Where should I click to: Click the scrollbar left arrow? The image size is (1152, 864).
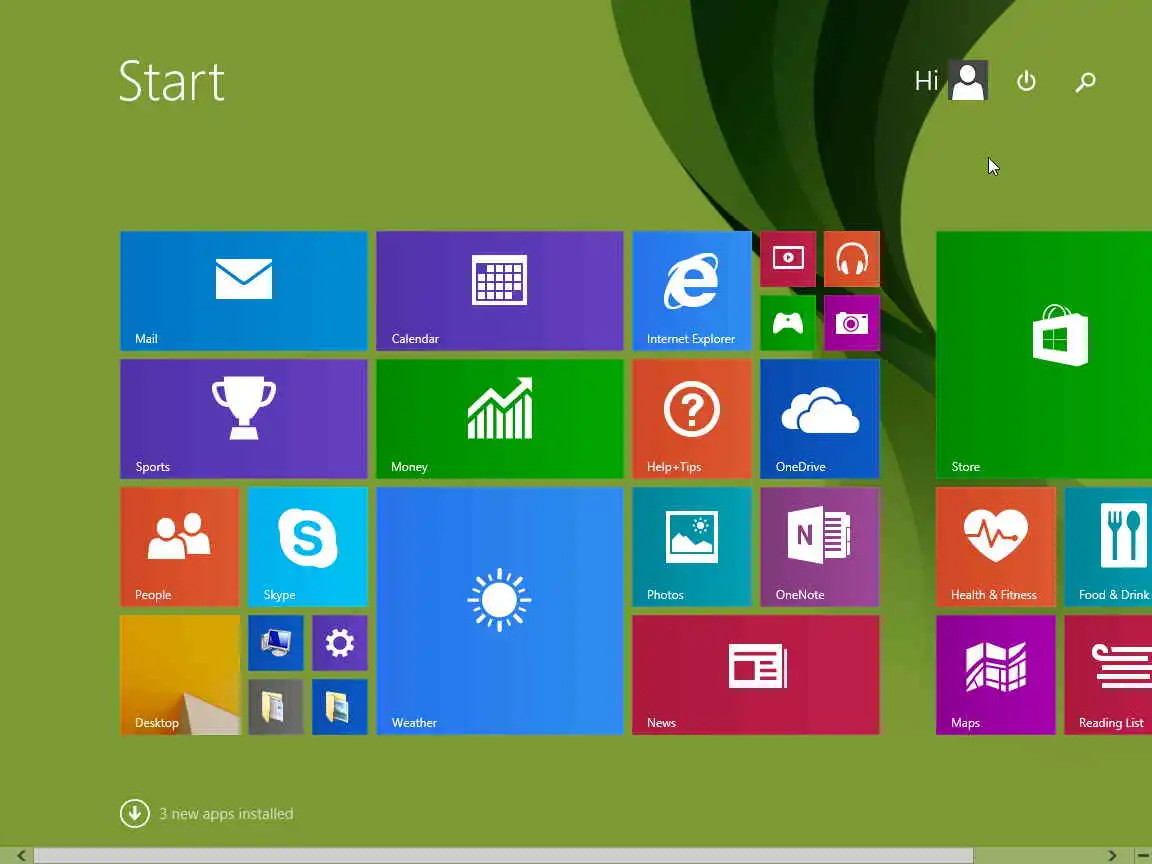coord(21,855)
